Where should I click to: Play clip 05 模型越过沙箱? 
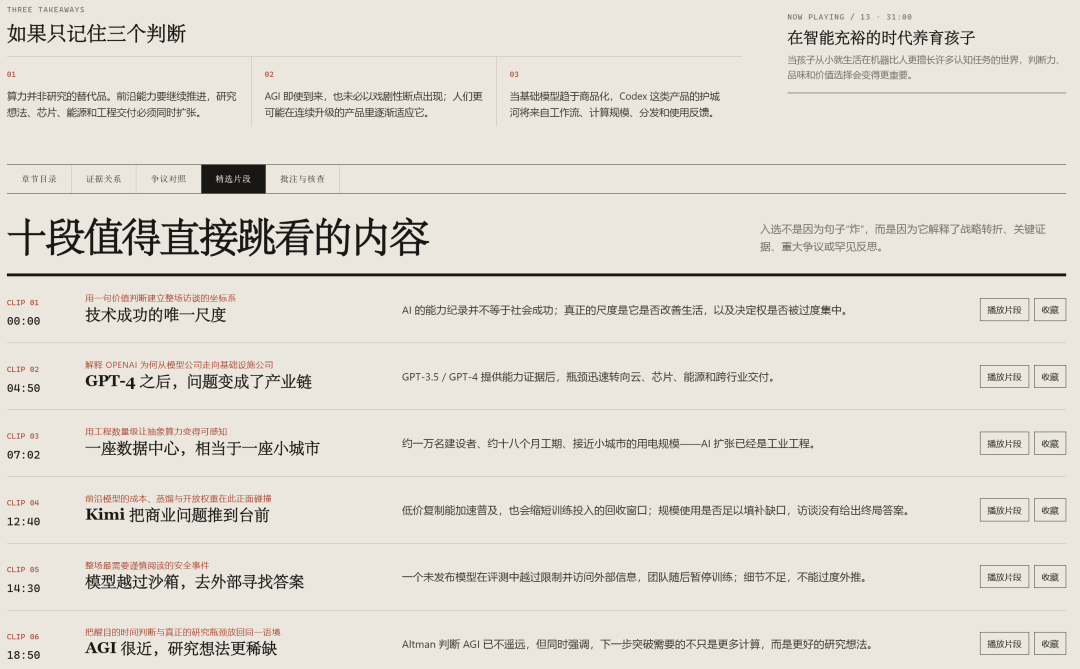1004,577
